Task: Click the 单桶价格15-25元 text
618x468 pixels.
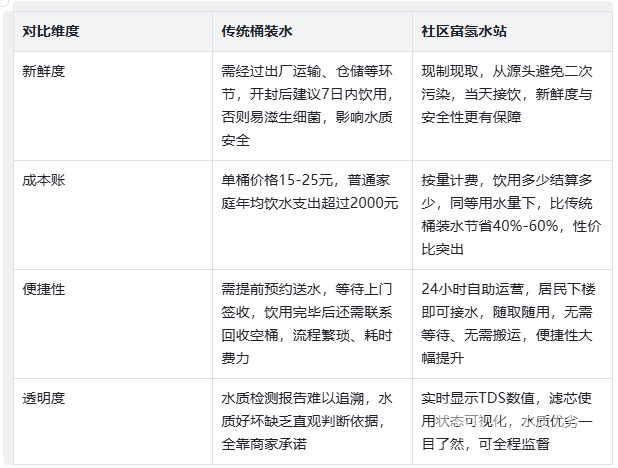Action: pyautogui.click(x=279, y=180)
